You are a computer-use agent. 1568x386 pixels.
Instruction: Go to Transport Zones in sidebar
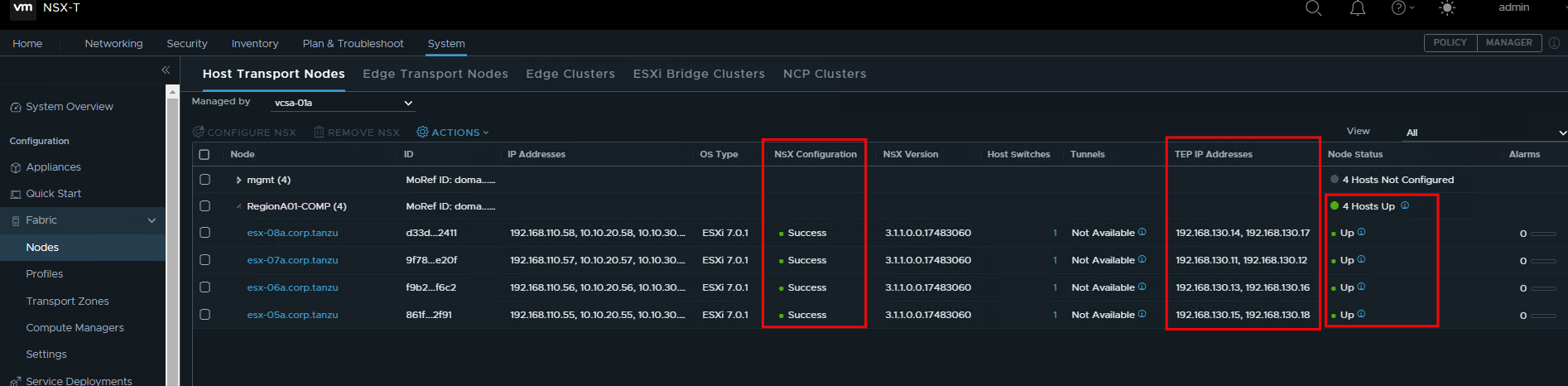point(67,302)
